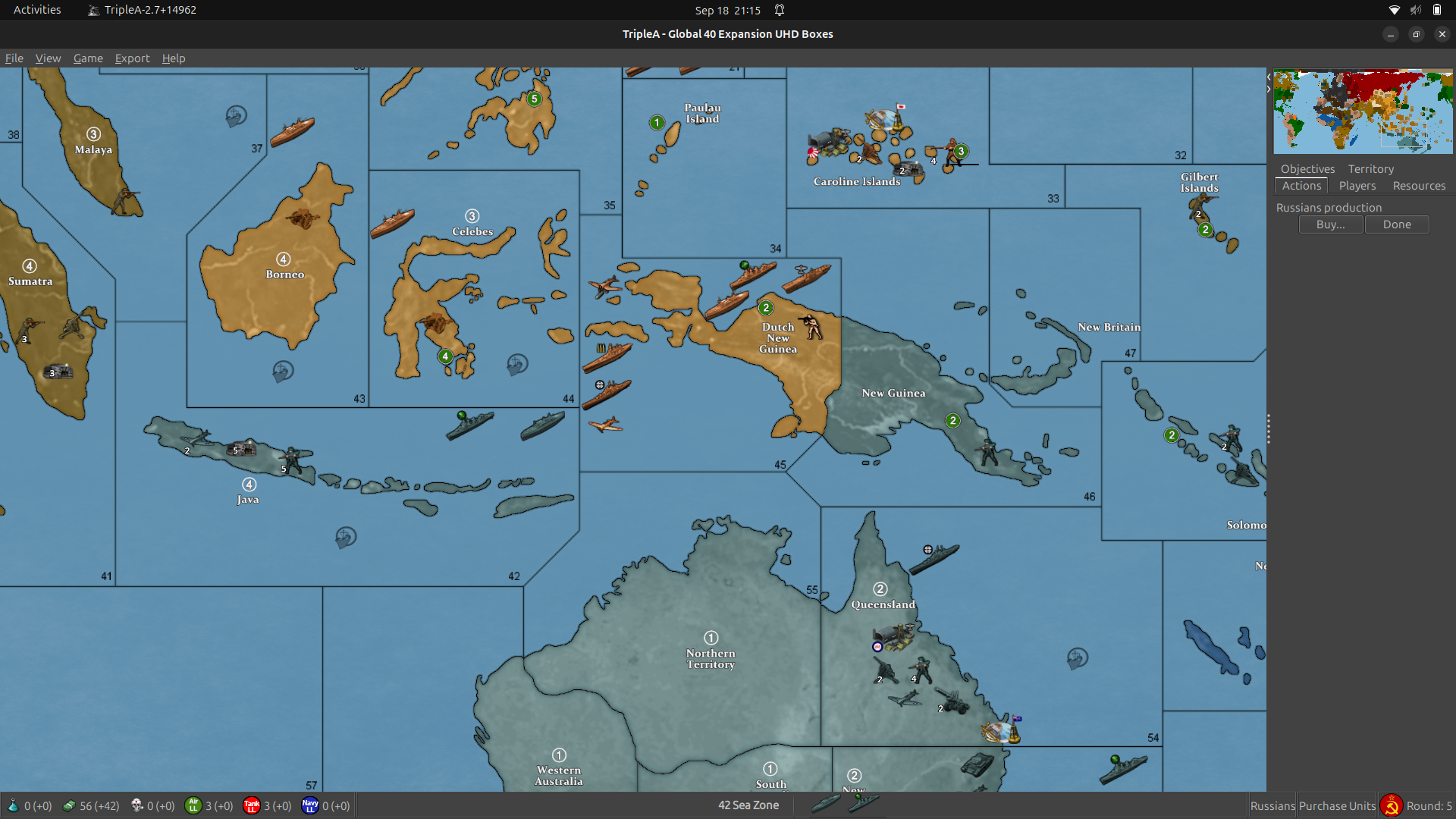Click the convoy marker in sea zone 42
Screen dimensions: 1456x819
click(x=346, y=538)
